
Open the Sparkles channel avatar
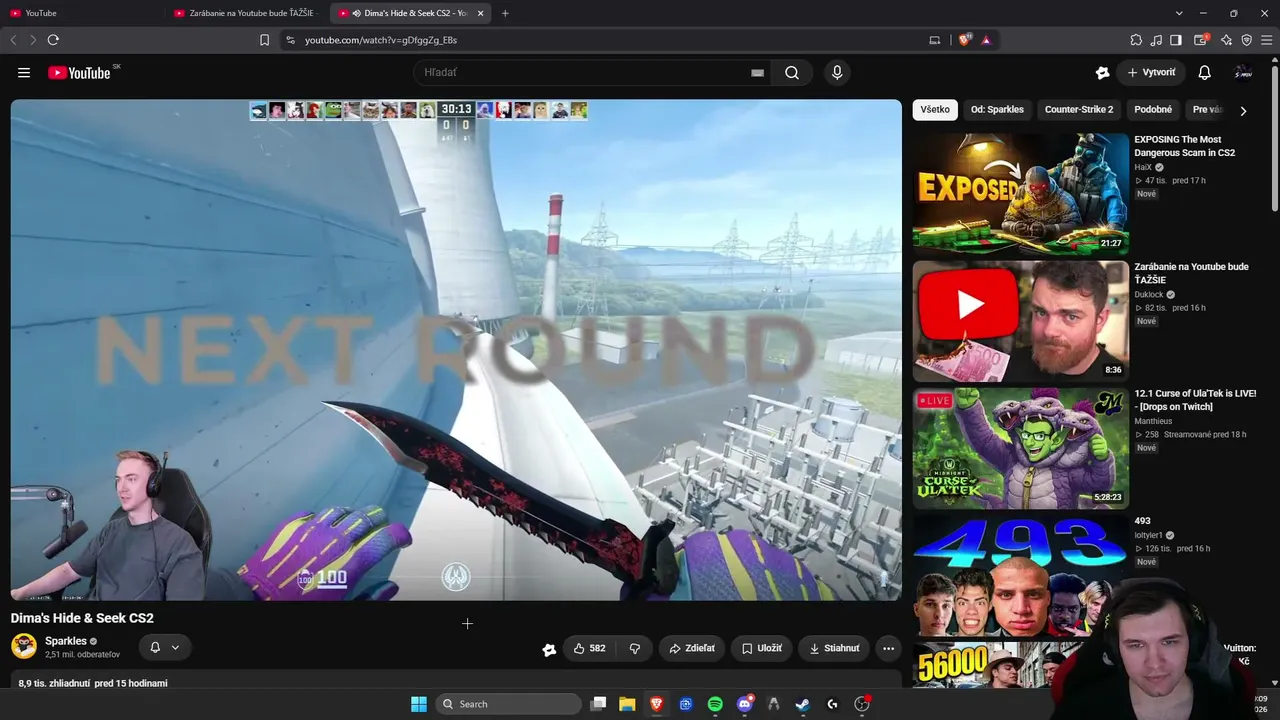pyautogui.click(x=24, y=646)
